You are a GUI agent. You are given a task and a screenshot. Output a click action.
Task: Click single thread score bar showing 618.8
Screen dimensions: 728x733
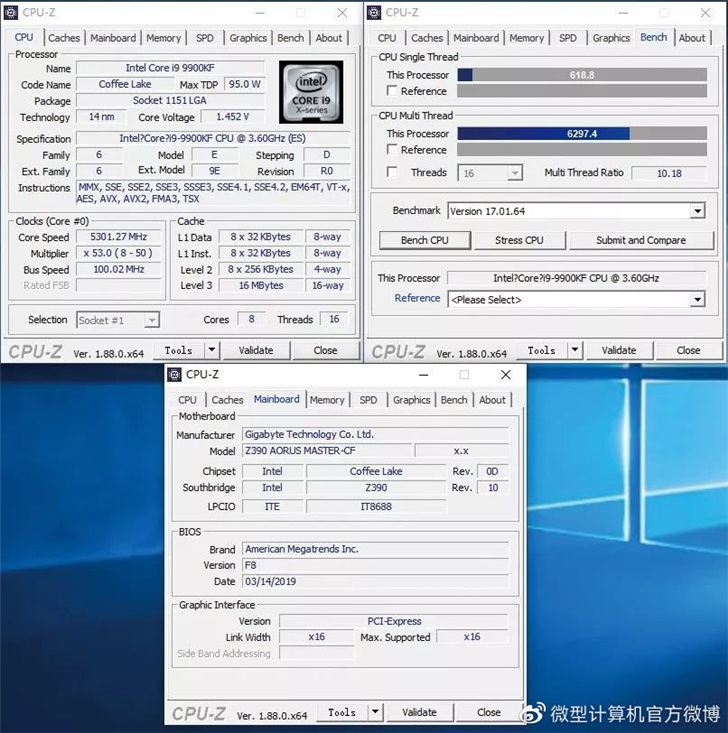pyautogui.click(x=582, y=75)
